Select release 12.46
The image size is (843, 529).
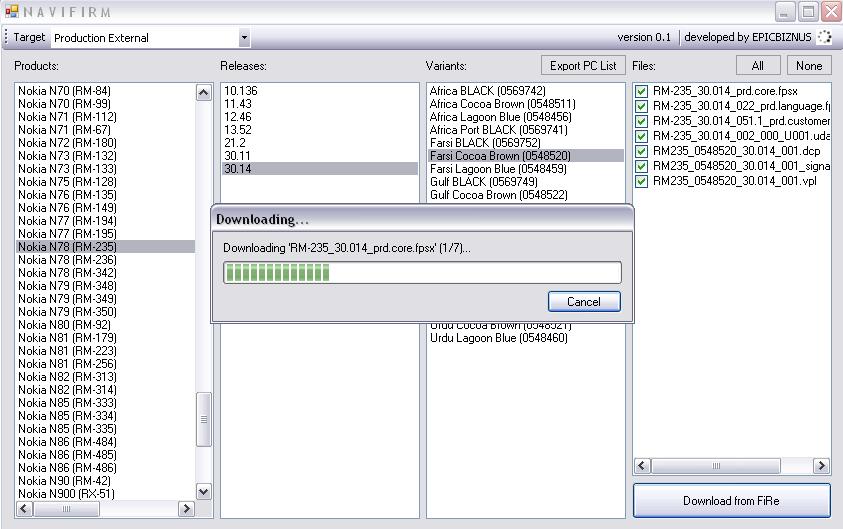pos(319,117)
